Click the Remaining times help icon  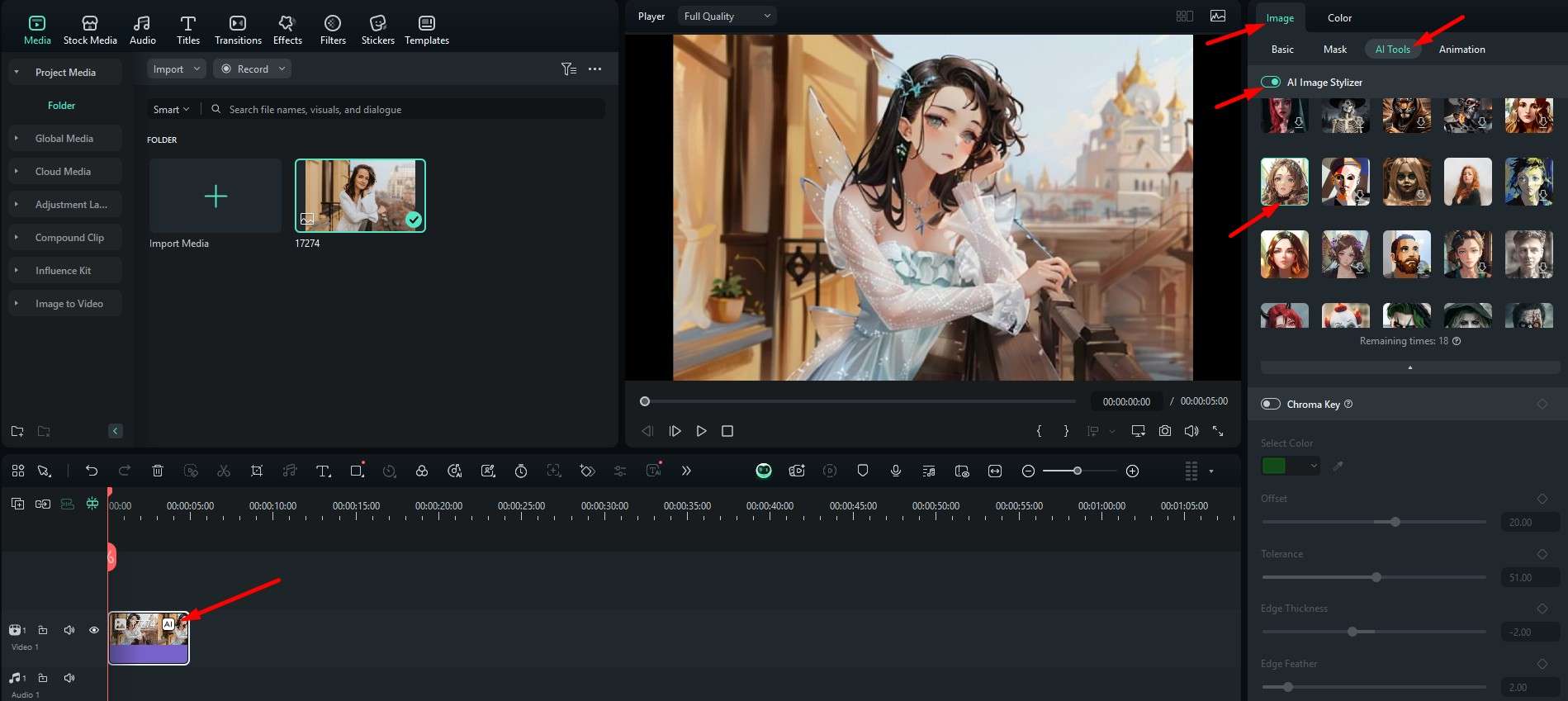tap(1457, 341)
